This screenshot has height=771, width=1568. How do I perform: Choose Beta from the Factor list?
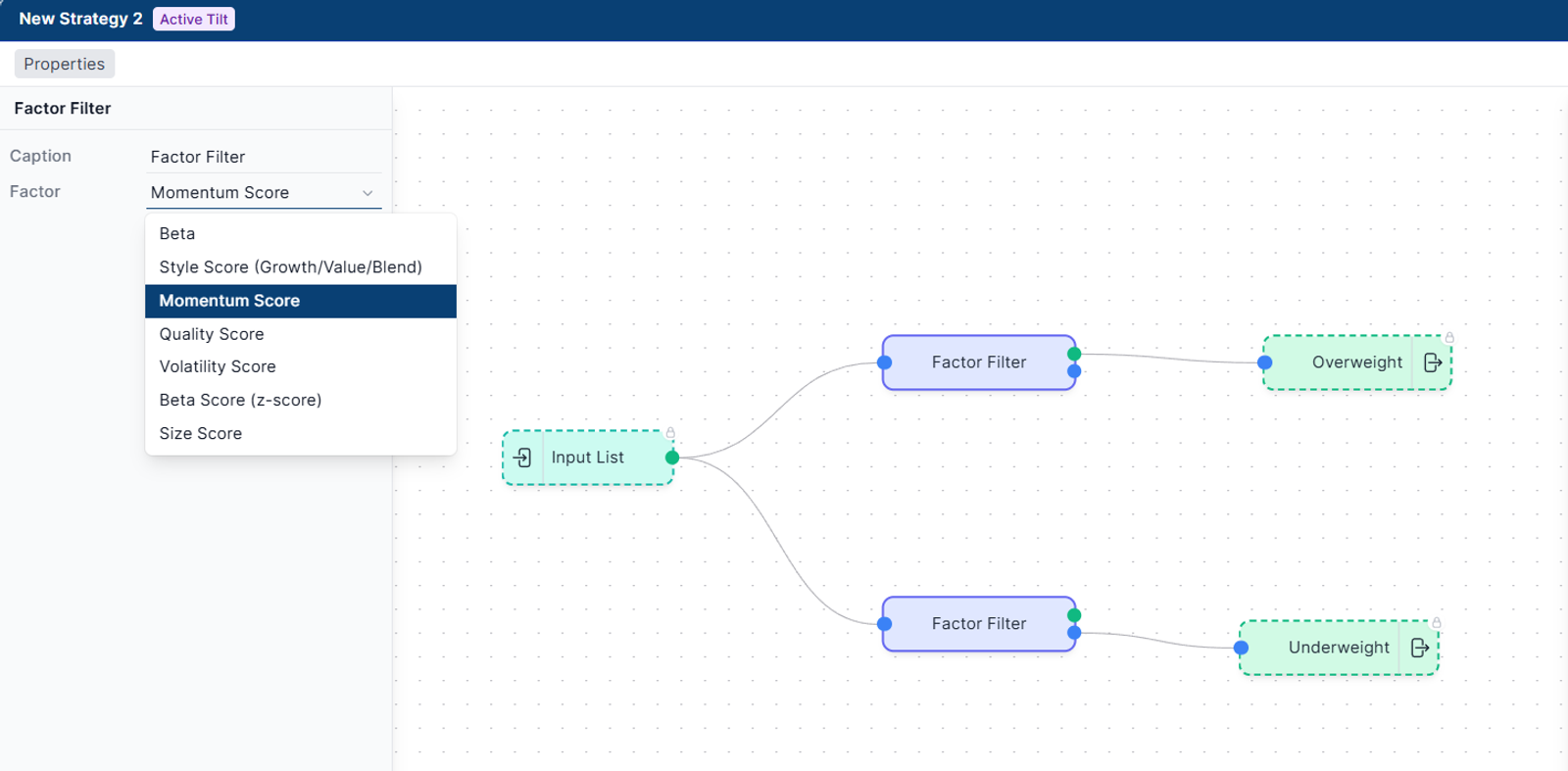[301, 234]
